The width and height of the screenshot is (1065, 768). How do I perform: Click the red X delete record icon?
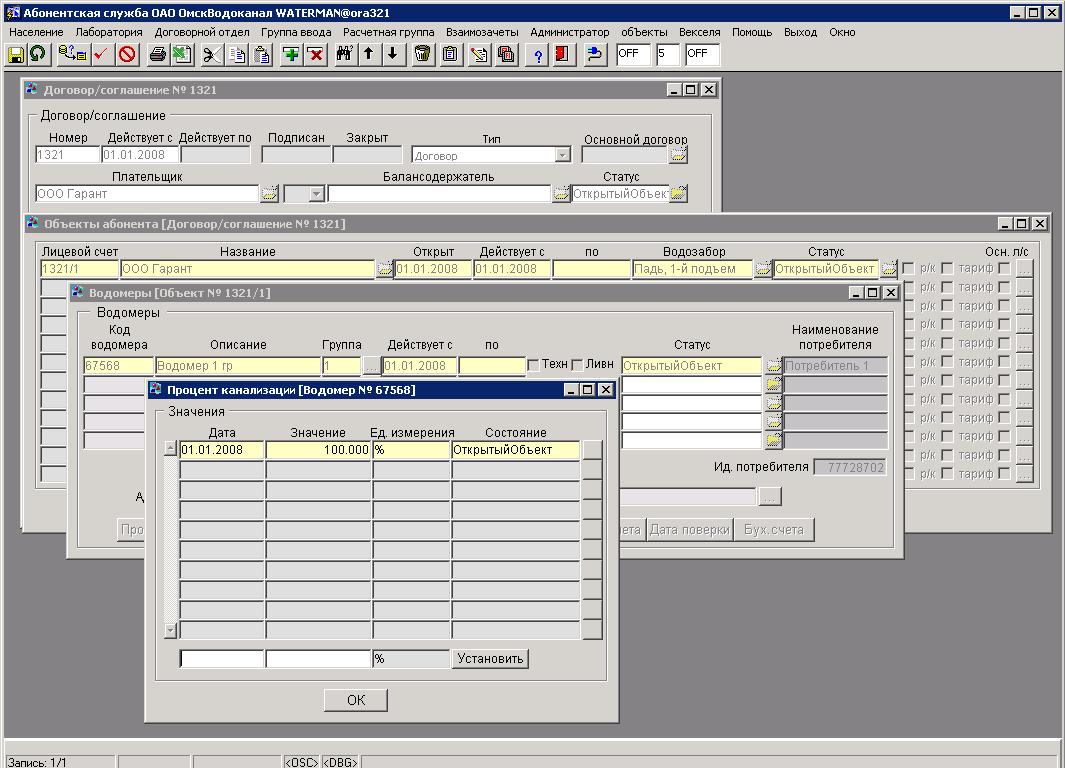coord(316,54)
